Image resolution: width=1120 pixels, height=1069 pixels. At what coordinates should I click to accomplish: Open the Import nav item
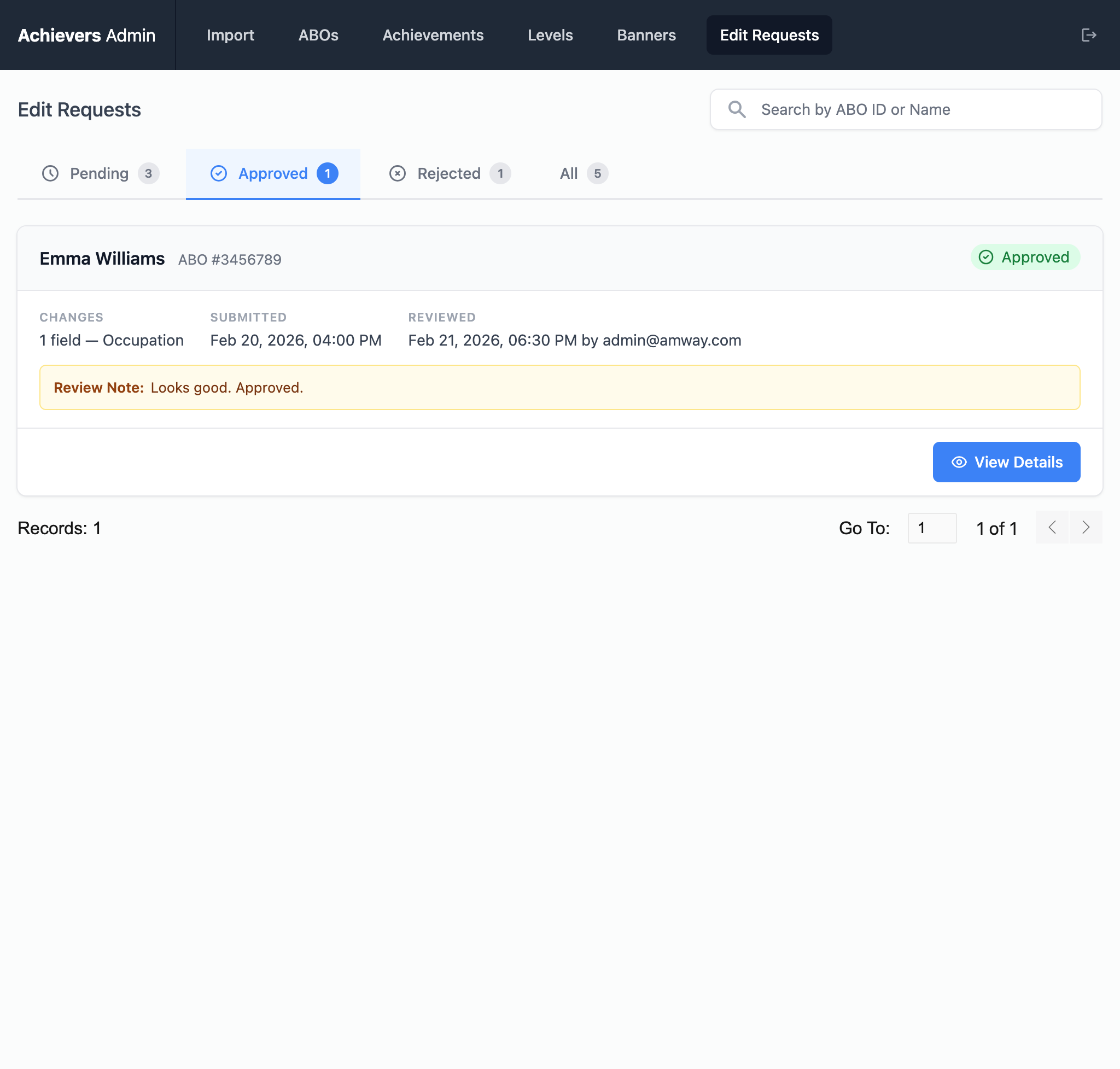tap(230, 36)
